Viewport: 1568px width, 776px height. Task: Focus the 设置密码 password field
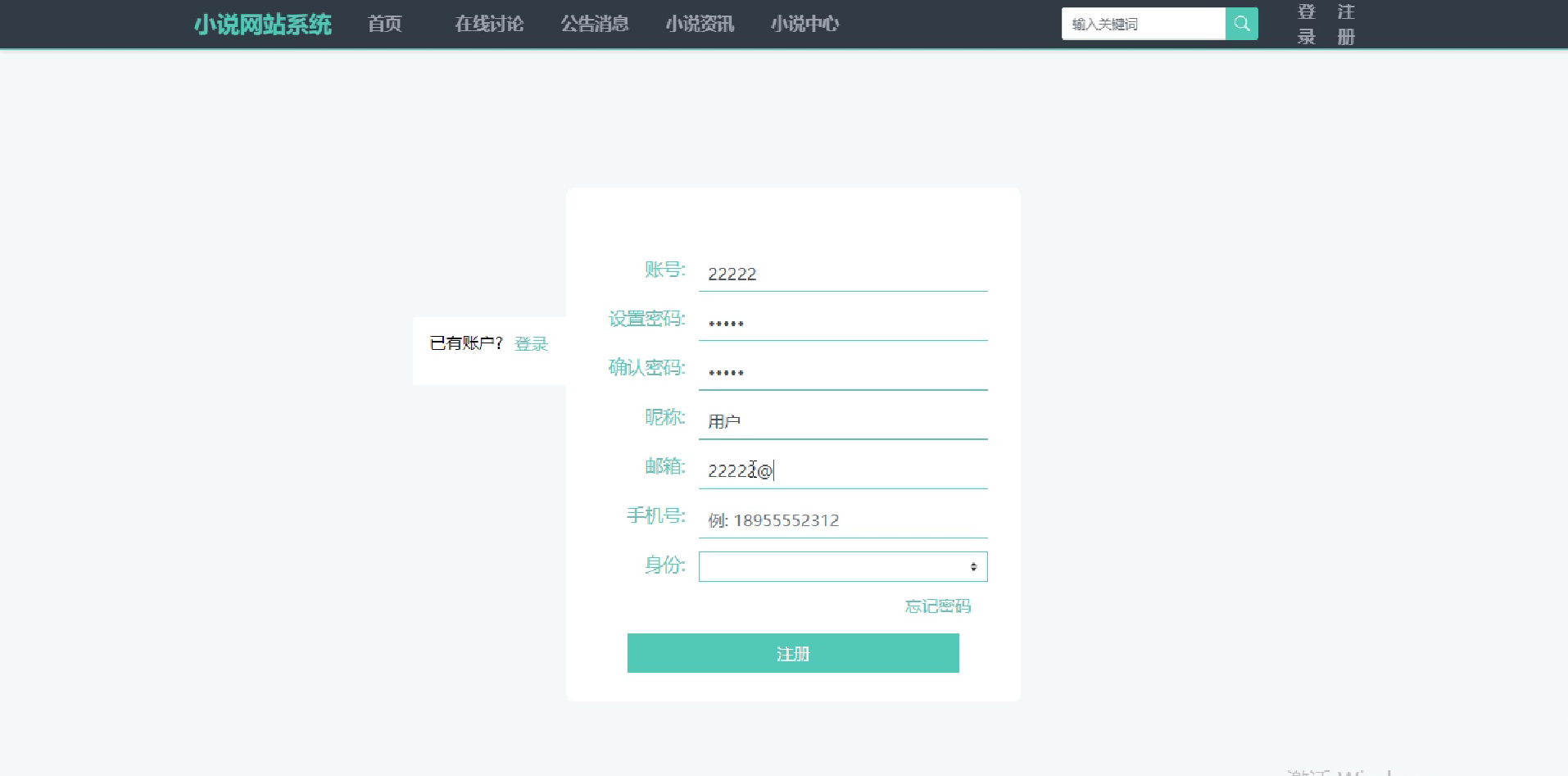point(843,323)
